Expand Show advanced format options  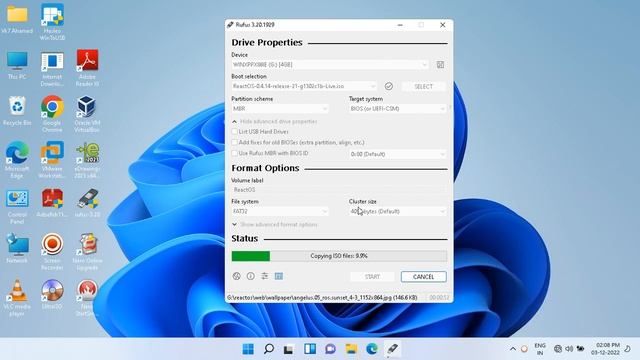click(x=274, y=224)
